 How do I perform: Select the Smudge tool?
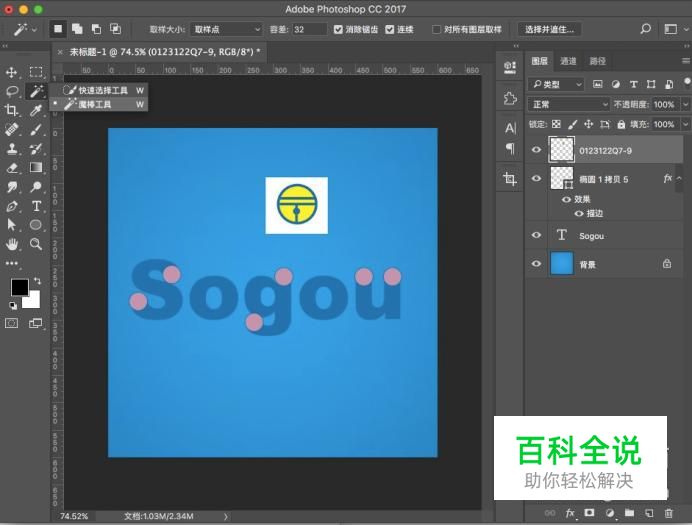point(11,187)
